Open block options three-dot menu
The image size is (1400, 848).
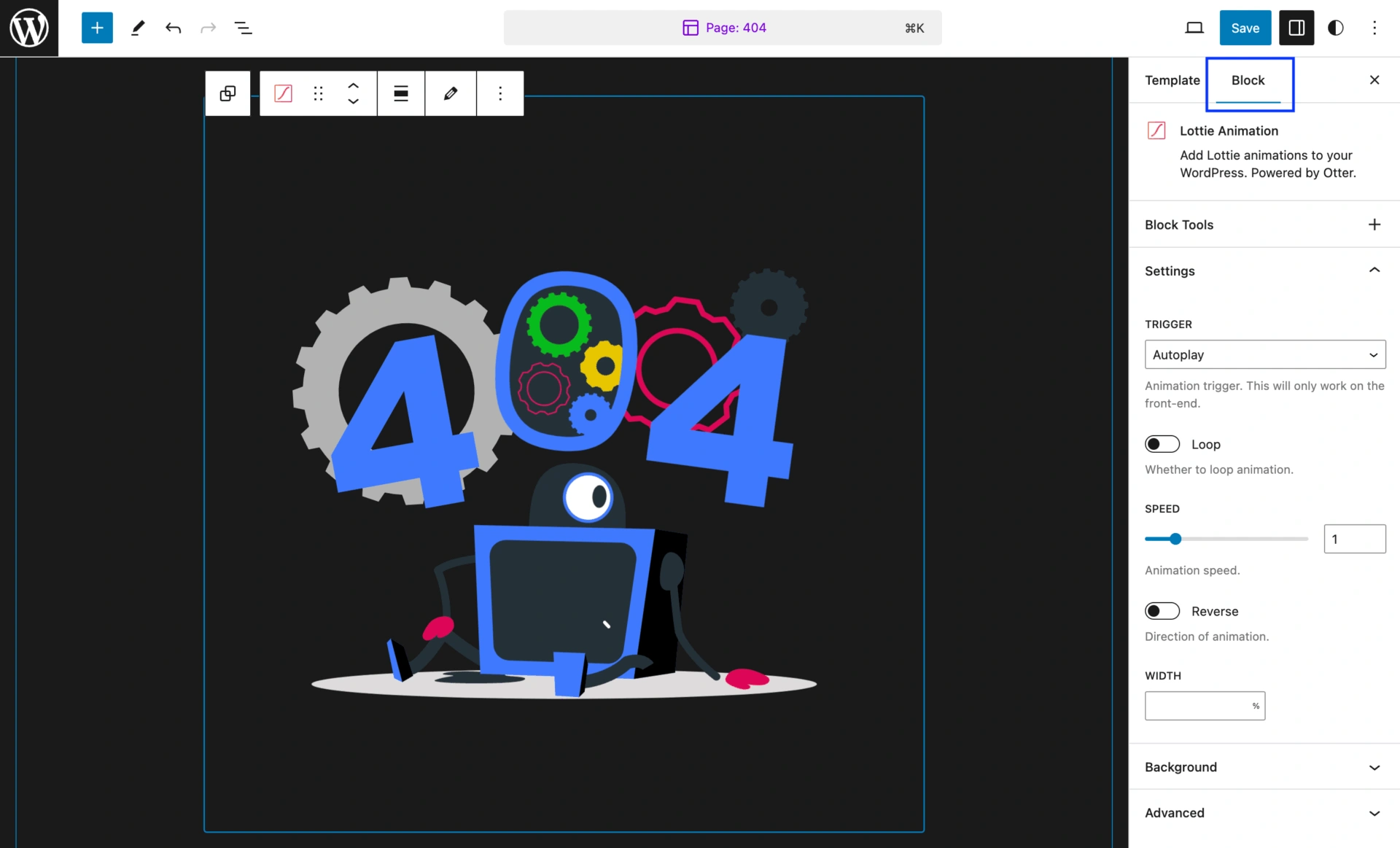coord(500,93)
